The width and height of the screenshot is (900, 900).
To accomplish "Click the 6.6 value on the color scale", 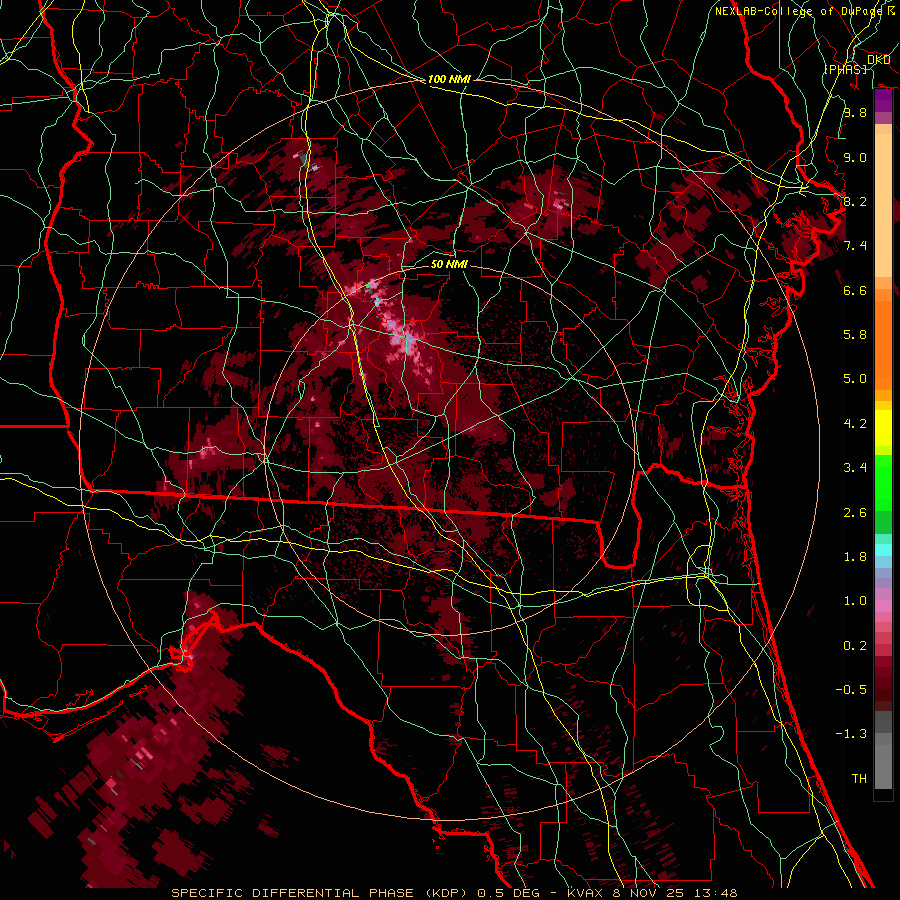I will pos(855,290).
